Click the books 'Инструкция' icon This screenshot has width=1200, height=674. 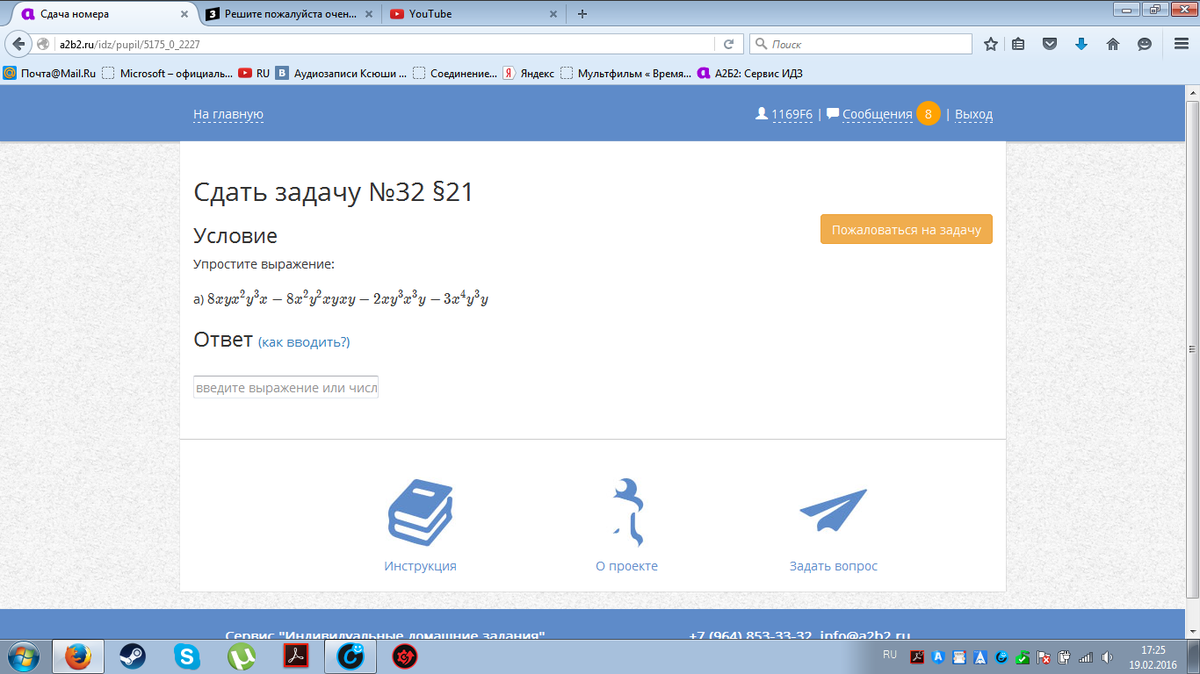(x=420, y=513)
